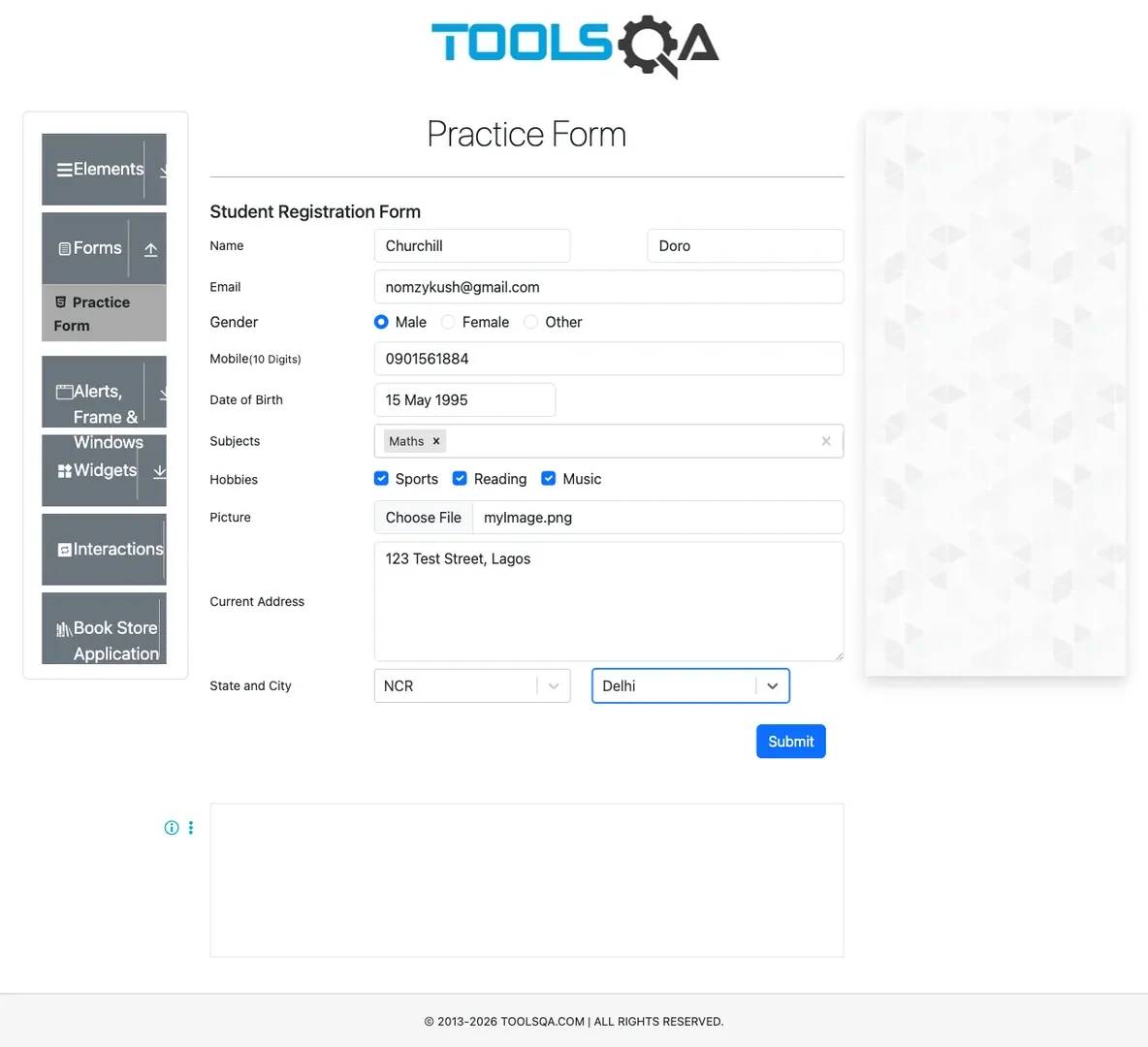Click the right sidebar ad banner

[x=996, y=394]
